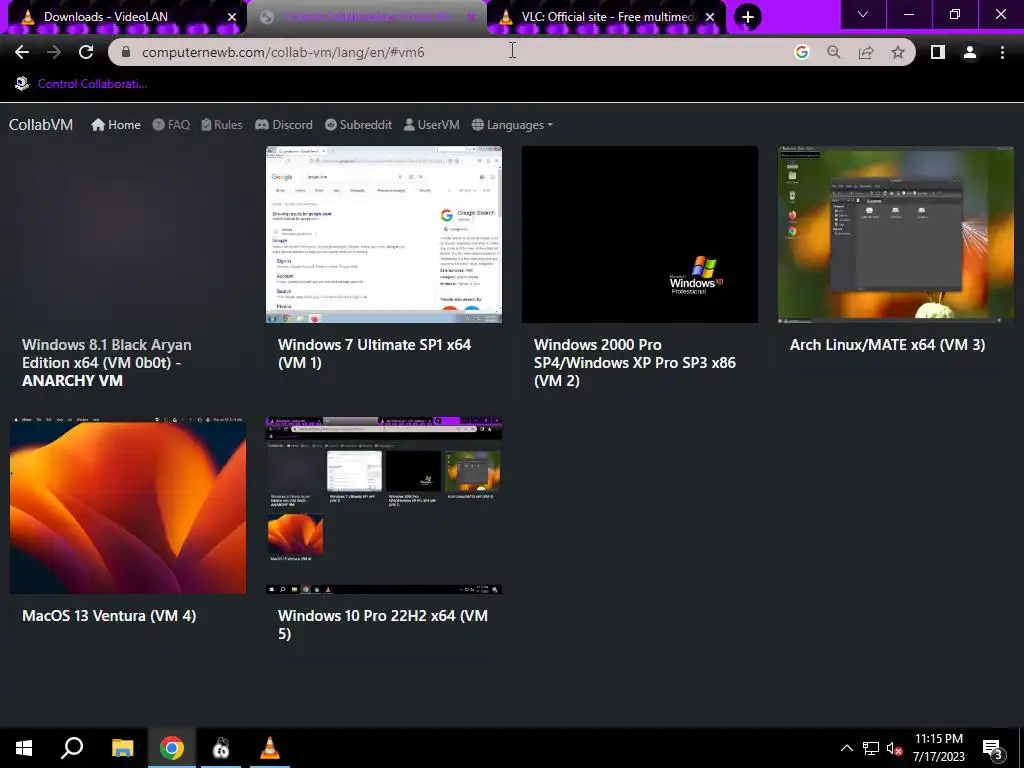Switch to VLC: Official site tab
Screen dimensions: 1024x768
click(x=605, y=17)
